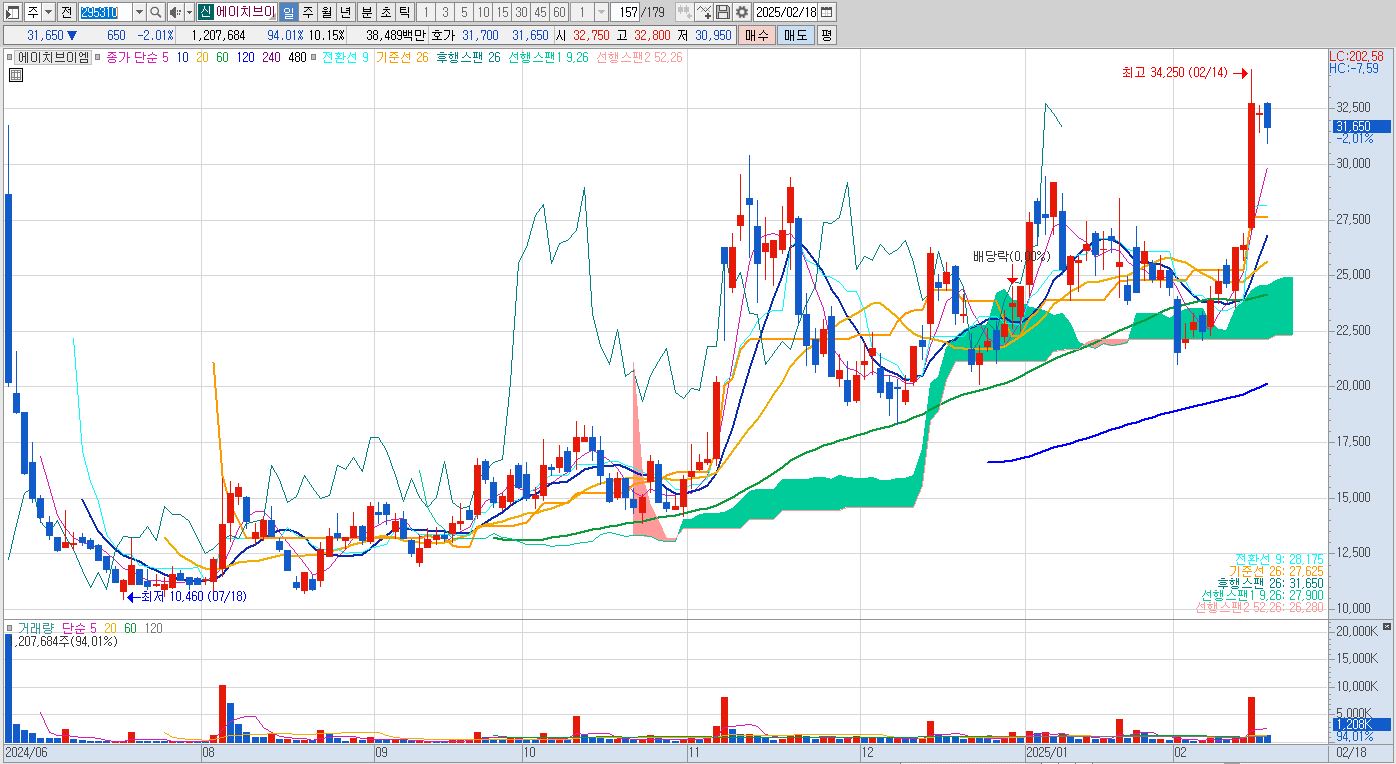The image size is (1396, 764).
Task: Click the stock code input field 295310
Action: [x=104, y=12]
